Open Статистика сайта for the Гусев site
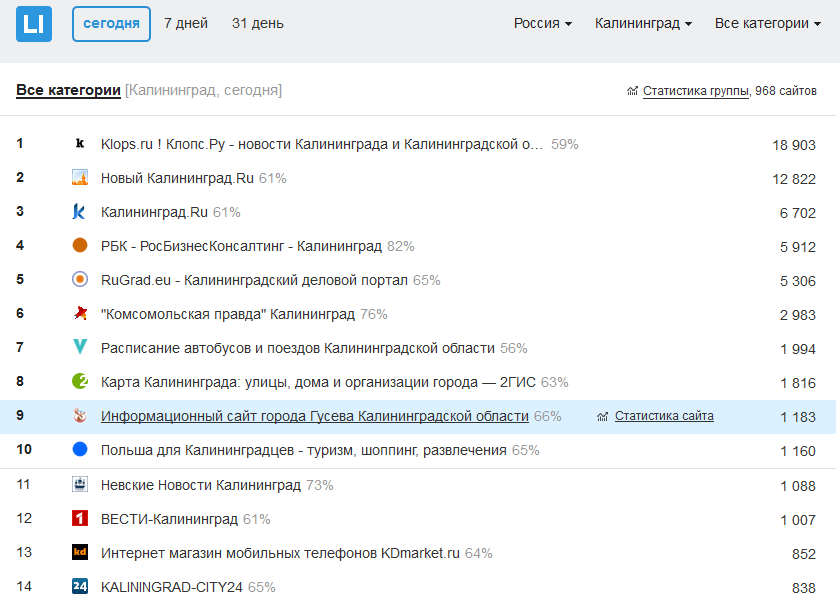The width and height of the screenshot is (840, 604). (664, 416)
